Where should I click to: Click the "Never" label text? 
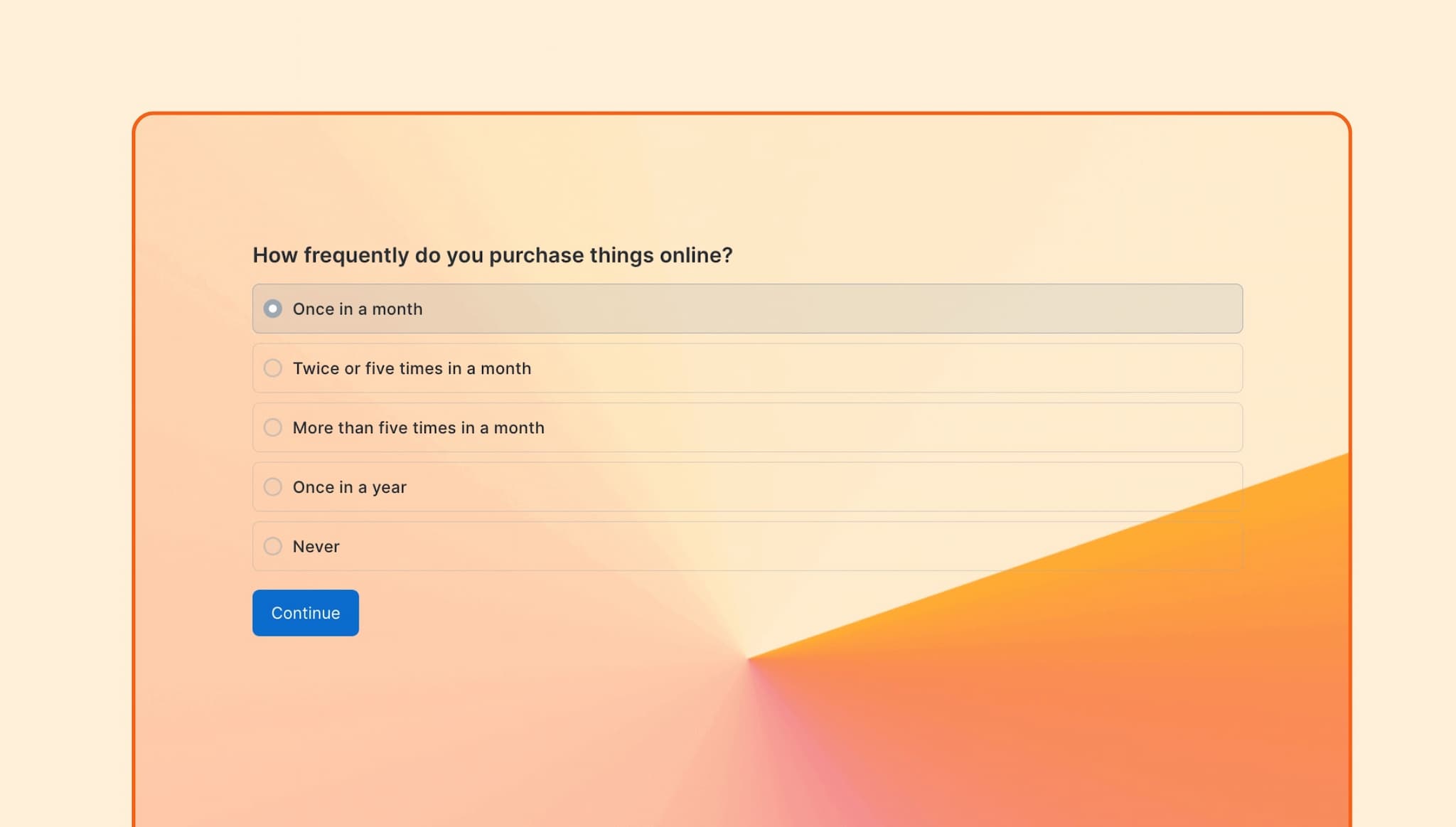pyautogui.click(x=317, y=546)
